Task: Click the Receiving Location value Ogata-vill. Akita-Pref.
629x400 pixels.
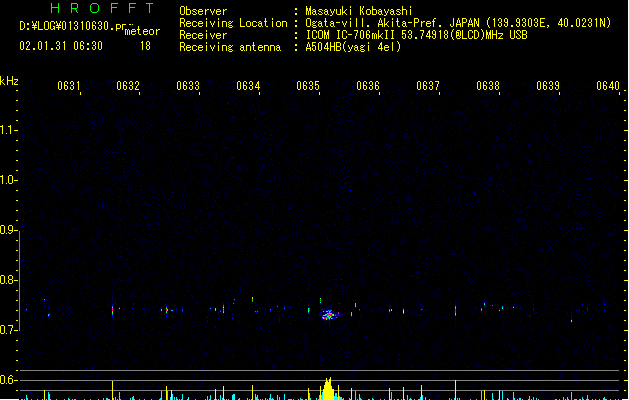Action: click(372, 23)
